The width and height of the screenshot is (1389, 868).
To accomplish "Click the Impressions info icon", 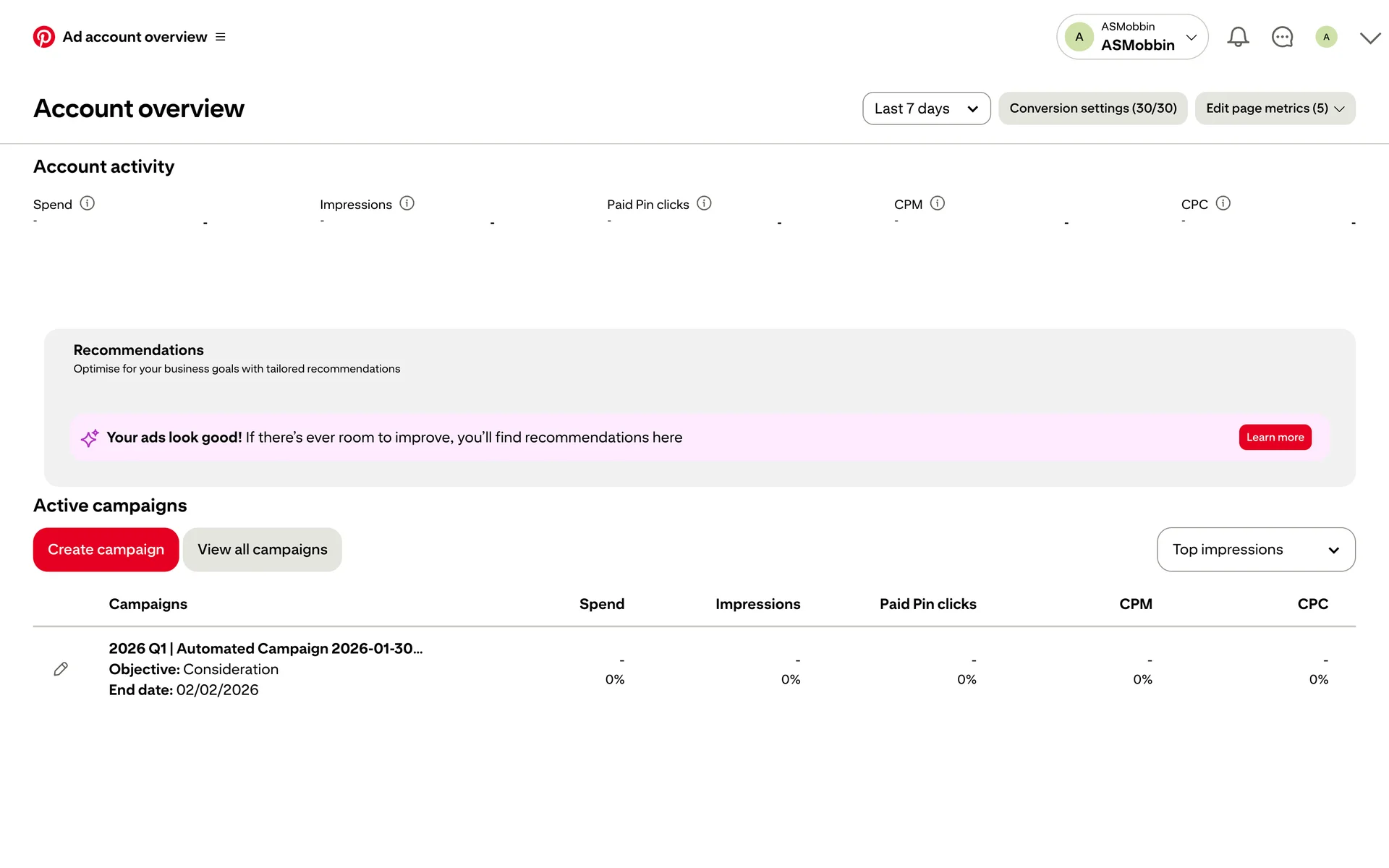I will [x=407, y=203].
